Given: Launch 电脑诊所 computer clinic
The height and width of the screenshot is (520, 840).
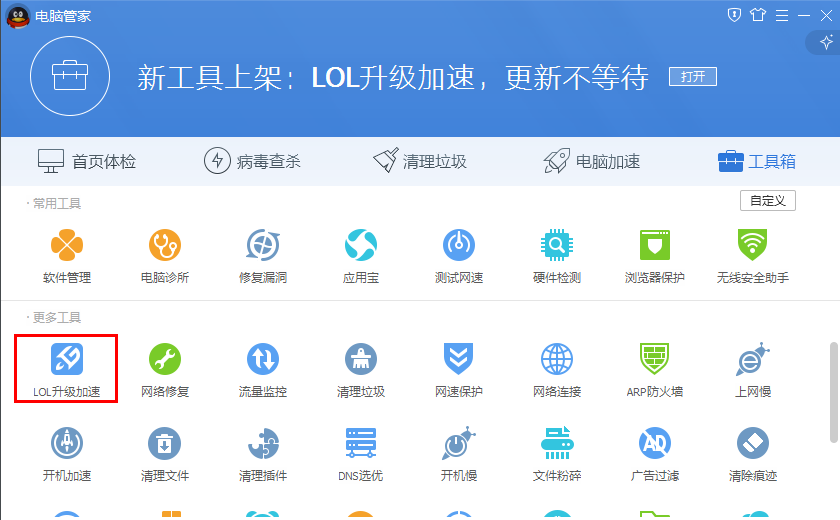Looking at the screenshot, I should (x=165, y=255).
